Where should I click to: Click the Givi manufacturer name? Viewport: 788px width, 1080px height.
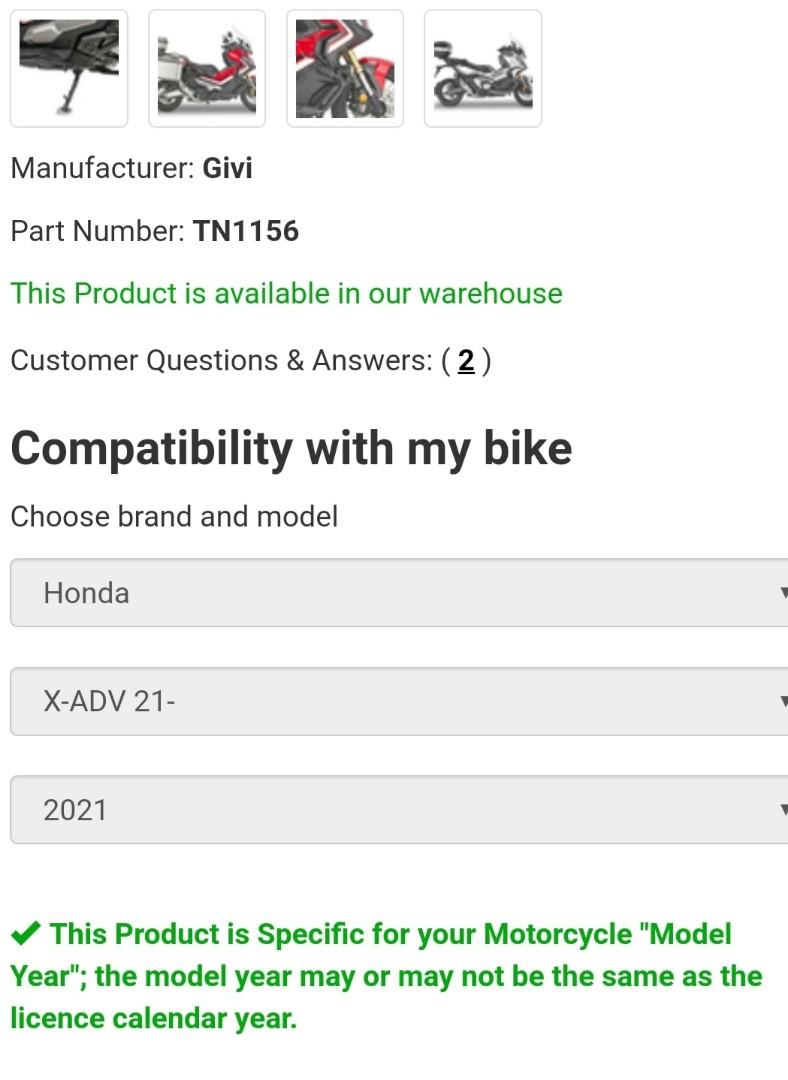pos(227,168)
